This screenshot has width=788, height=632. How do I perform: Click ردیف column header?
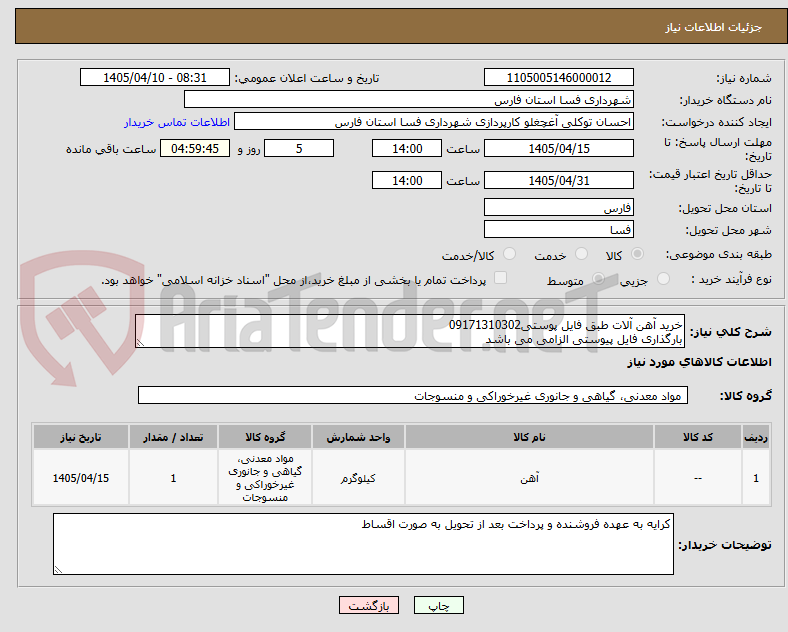tap(756, 437)
